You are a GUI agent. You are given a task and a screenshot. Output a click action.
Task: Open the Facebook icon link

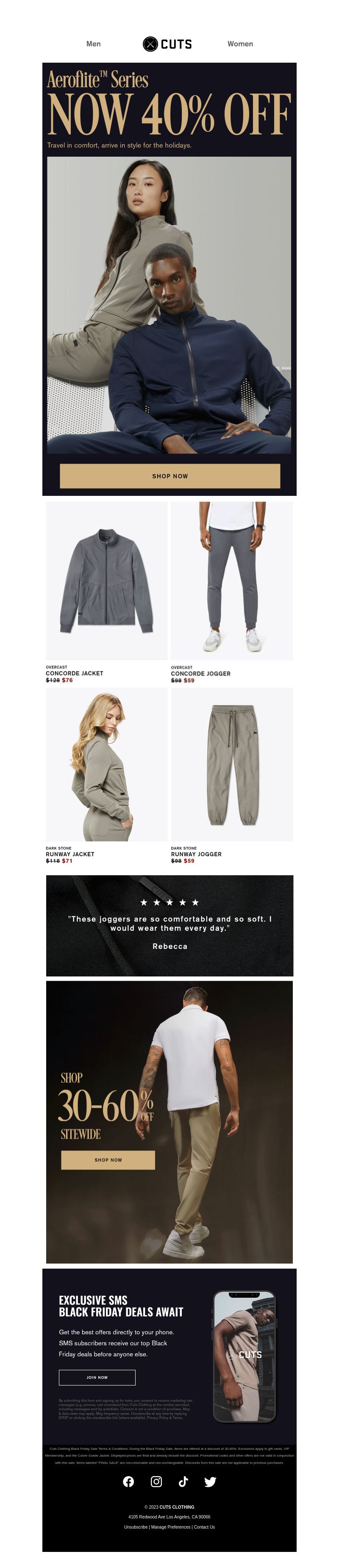[128, 1481]
